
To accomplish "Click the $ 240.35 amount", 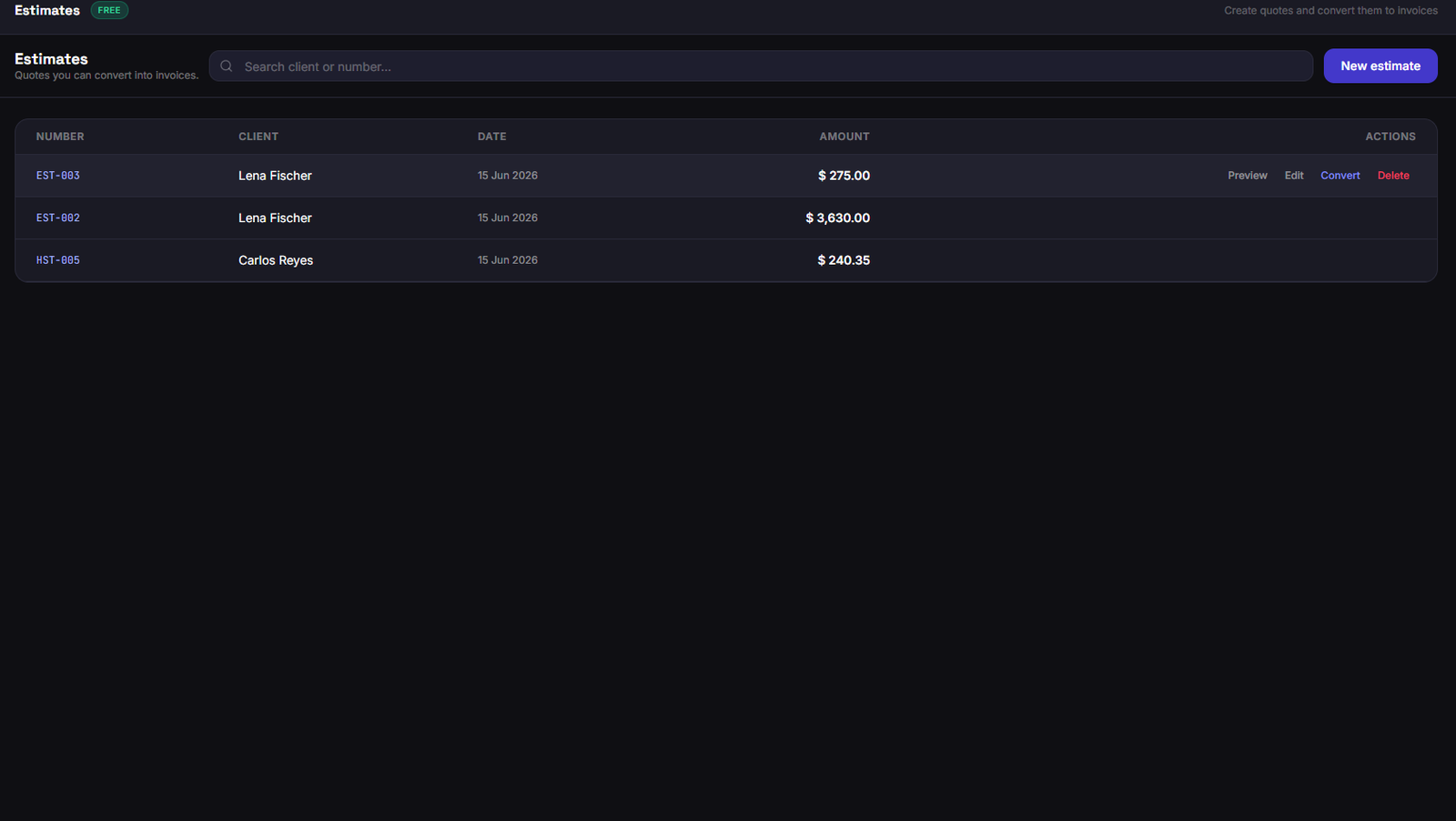I will click(x=844, y=260).
